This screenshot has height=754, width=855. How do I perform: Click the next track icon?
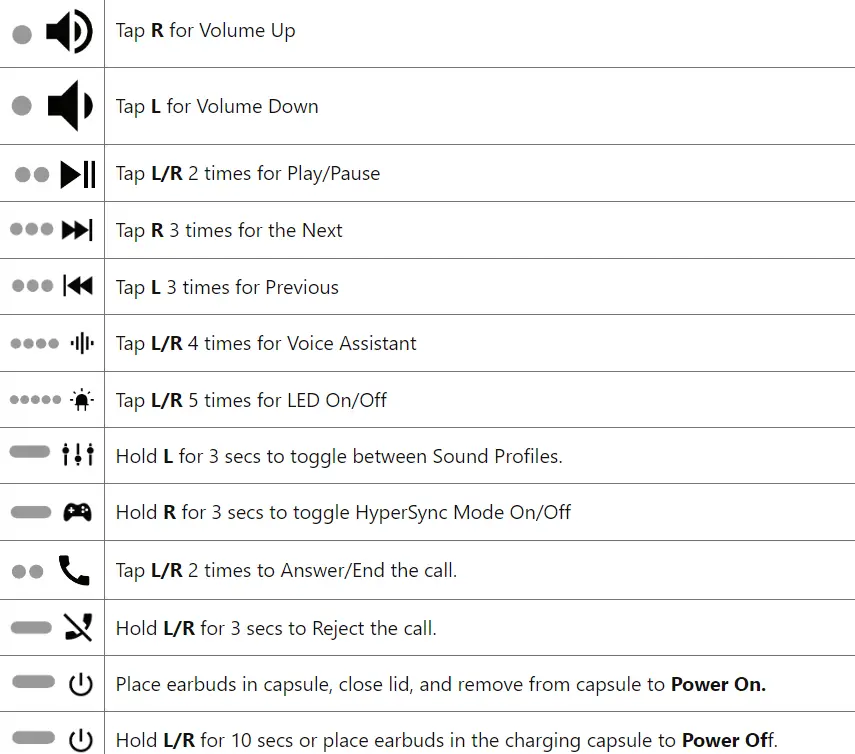[x=77, y=230]
